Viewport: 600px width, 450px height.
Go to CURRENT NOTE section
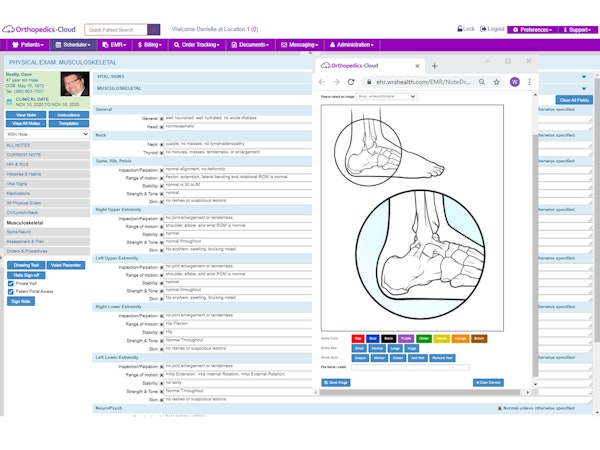[47, 155]
